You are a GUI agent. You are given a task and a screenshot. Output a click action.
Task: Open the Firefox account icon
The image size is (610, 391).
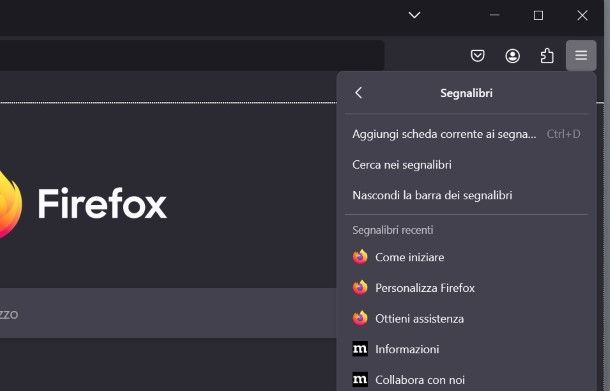click(512, 56)
